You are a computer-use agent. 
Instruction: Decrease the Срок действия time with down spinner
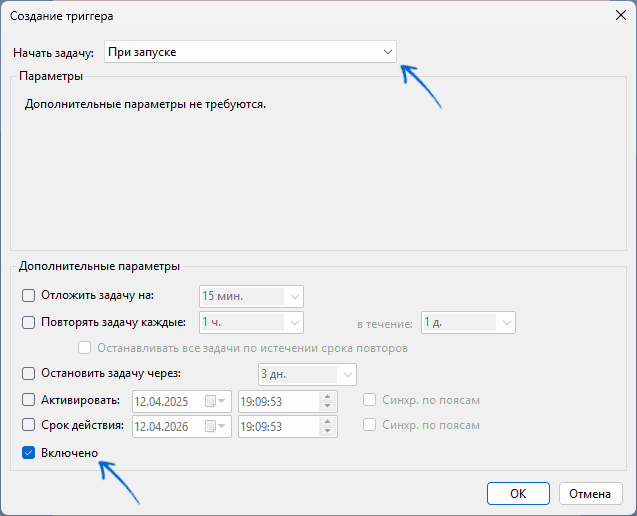click(328, 431)
